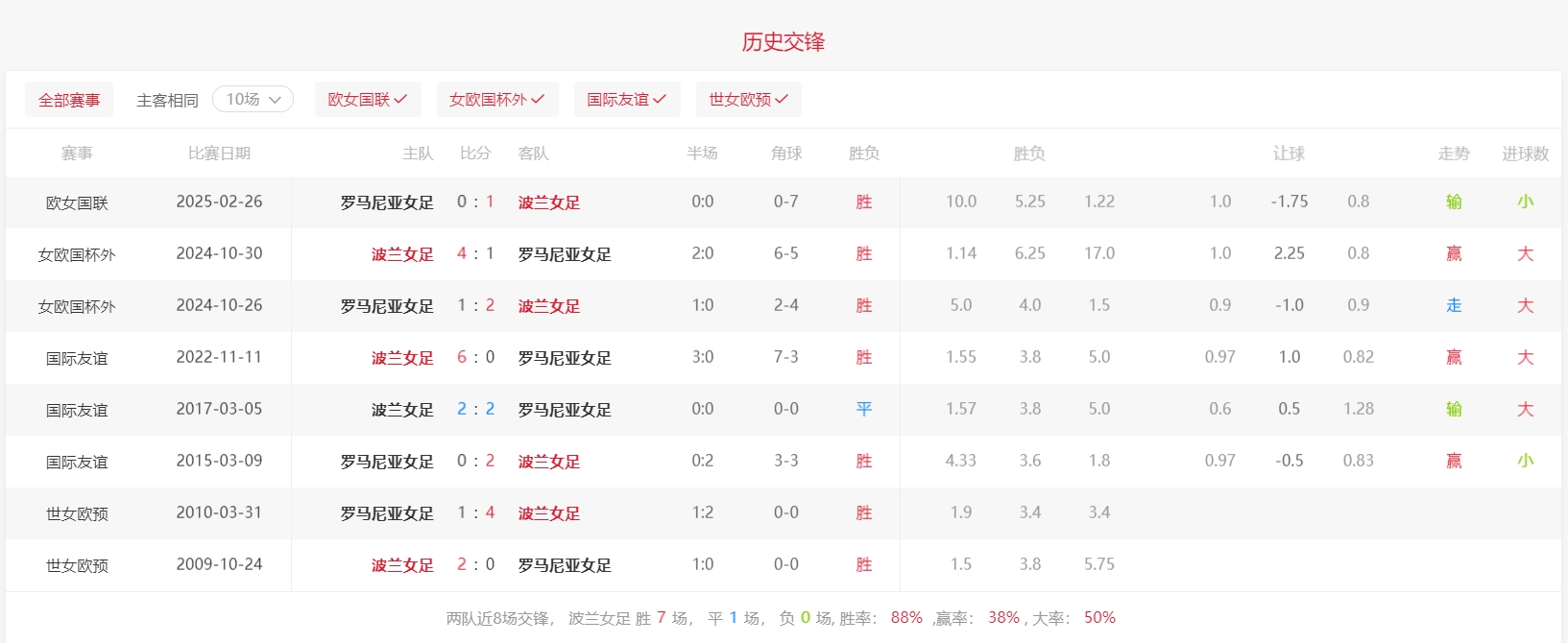Click the 2 : 2 draw score

[475, 409]
